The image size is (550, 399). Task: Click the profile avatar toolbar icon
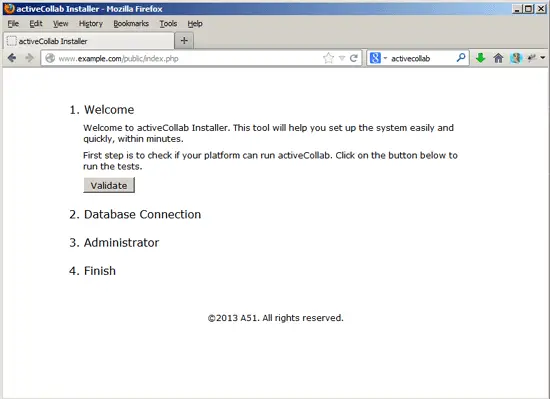[516, 58]
